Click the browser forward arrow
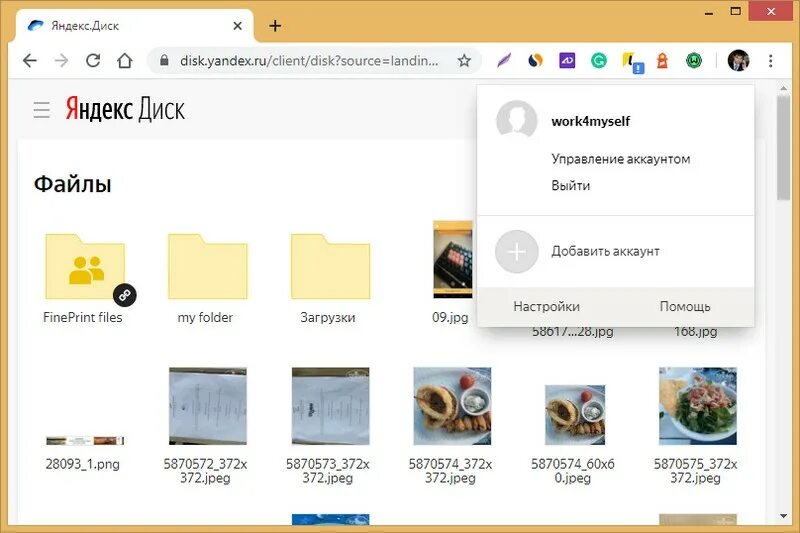Image resolution: width=800 pixels, height=533 pixels. point(61,61)
